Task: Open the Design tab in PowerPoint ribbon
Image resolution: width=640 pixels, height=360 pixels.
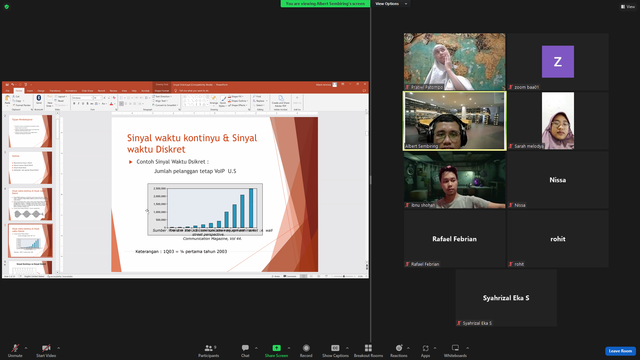Action: pos(41,91)
